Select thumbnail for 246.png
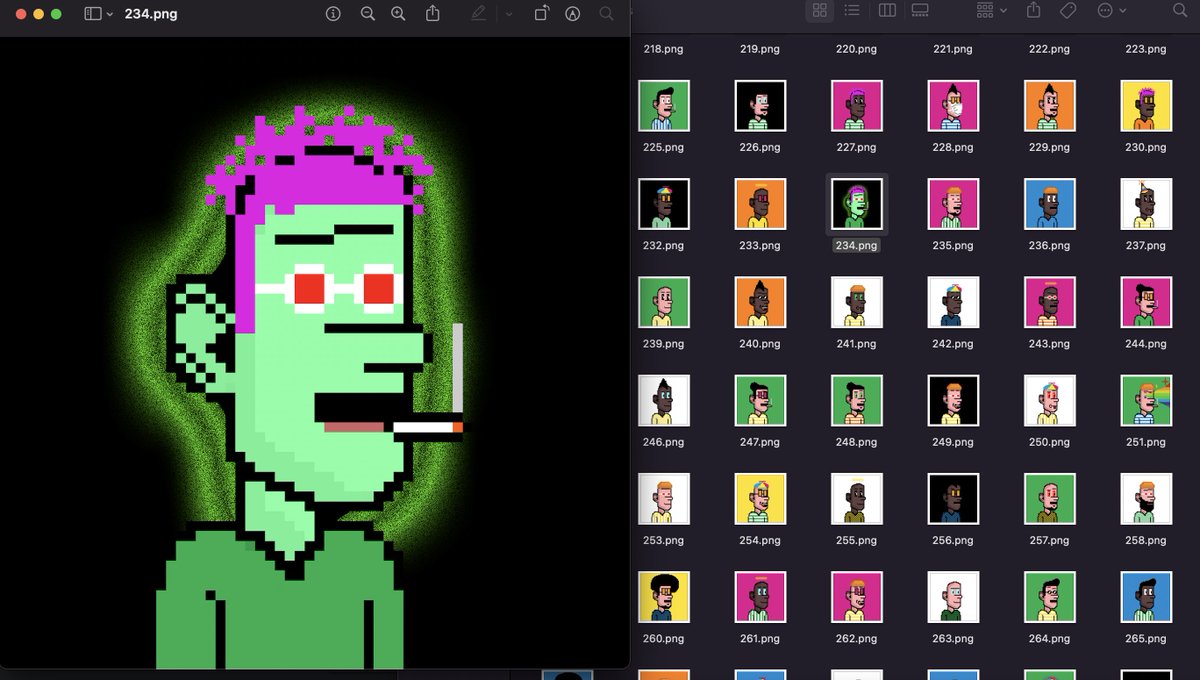 (x=664, y=400)
